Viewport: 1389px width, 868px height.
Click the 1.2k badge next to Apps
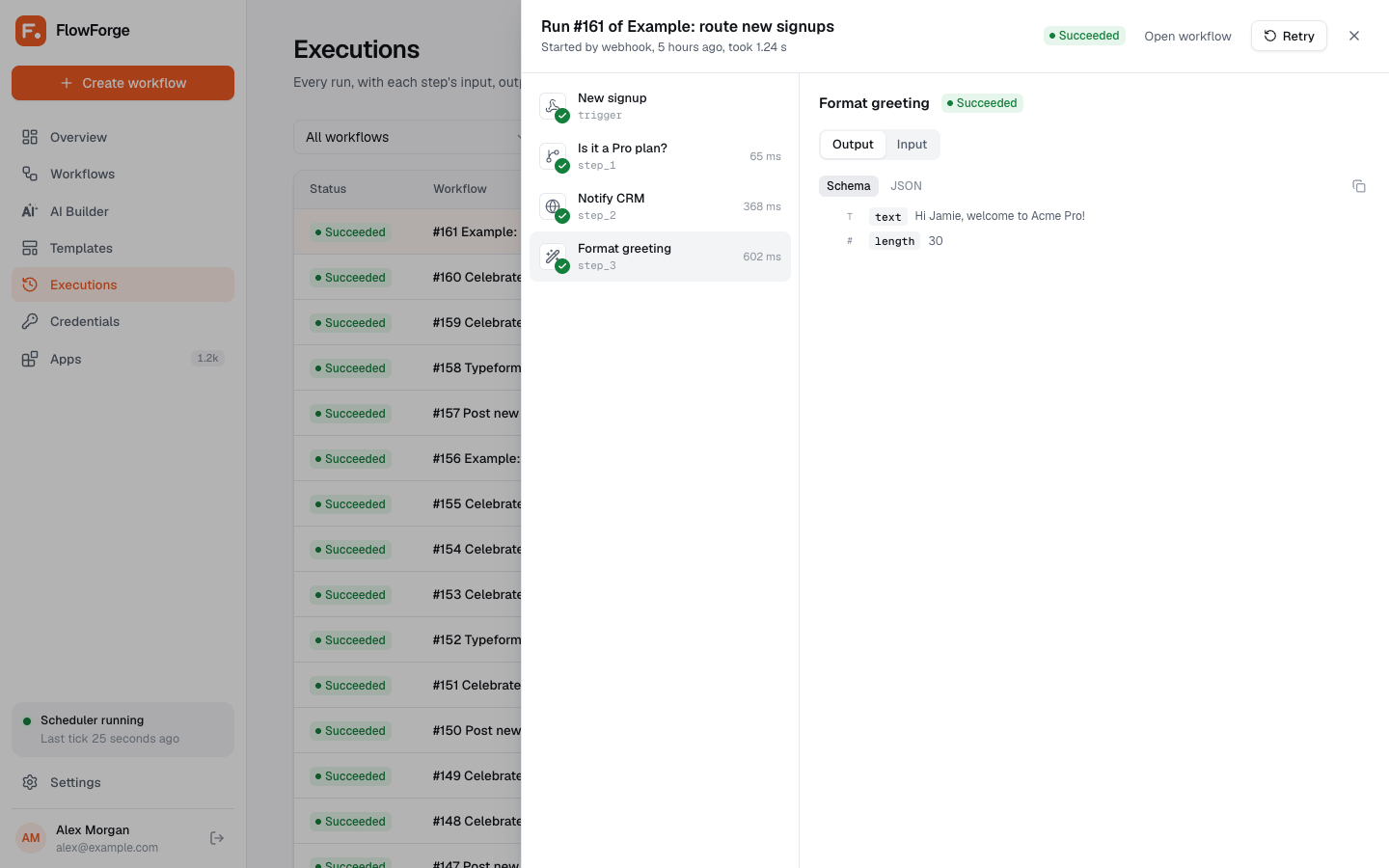point(207,359)
